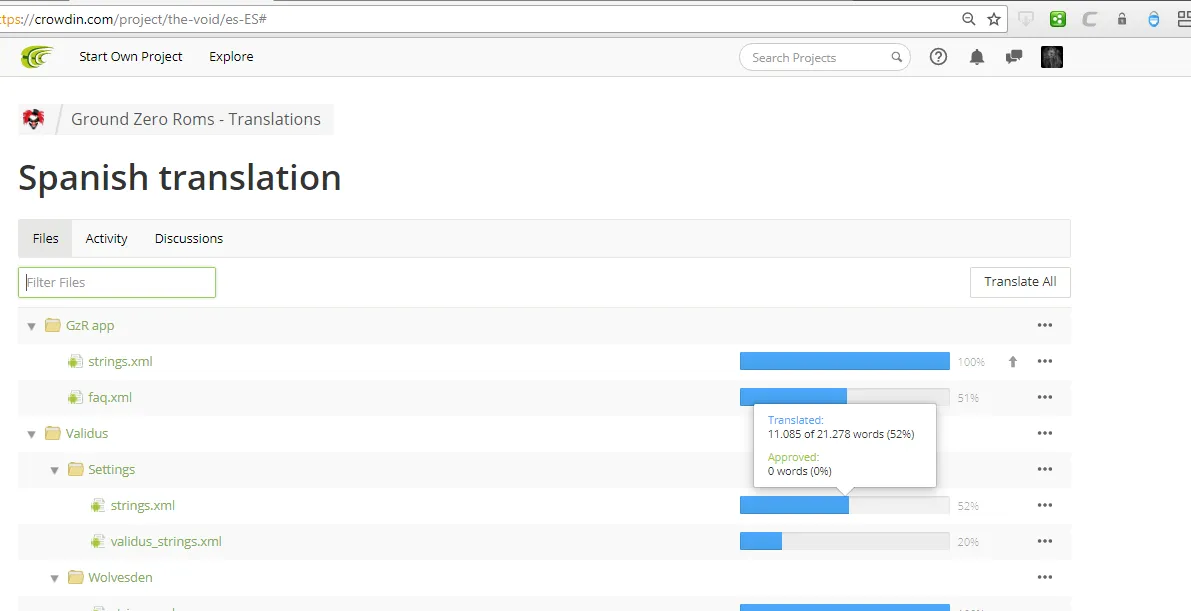Open the more options menu for Wolvesden folder
This screenshot has width=1191, height=611.
click(x=1044, y=578)
